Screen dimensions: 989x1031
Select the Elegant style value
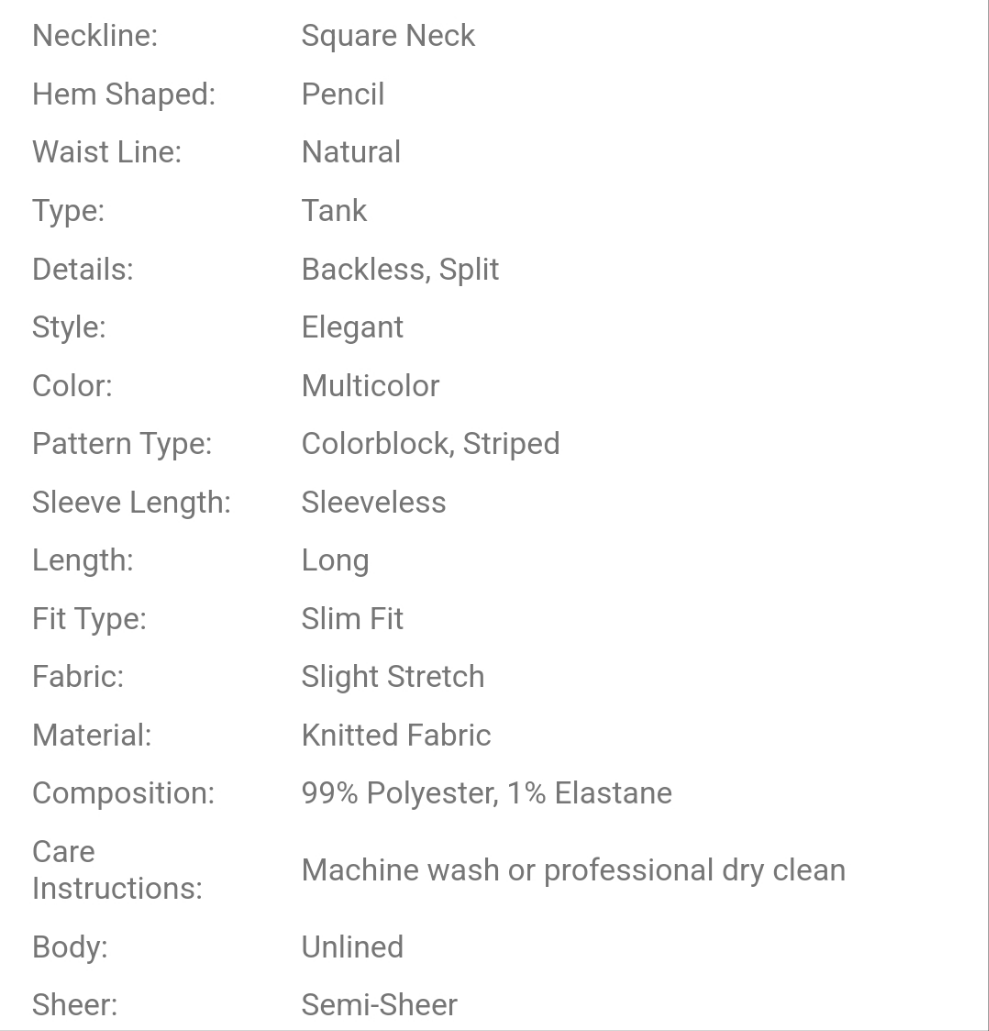pos(353,327)
